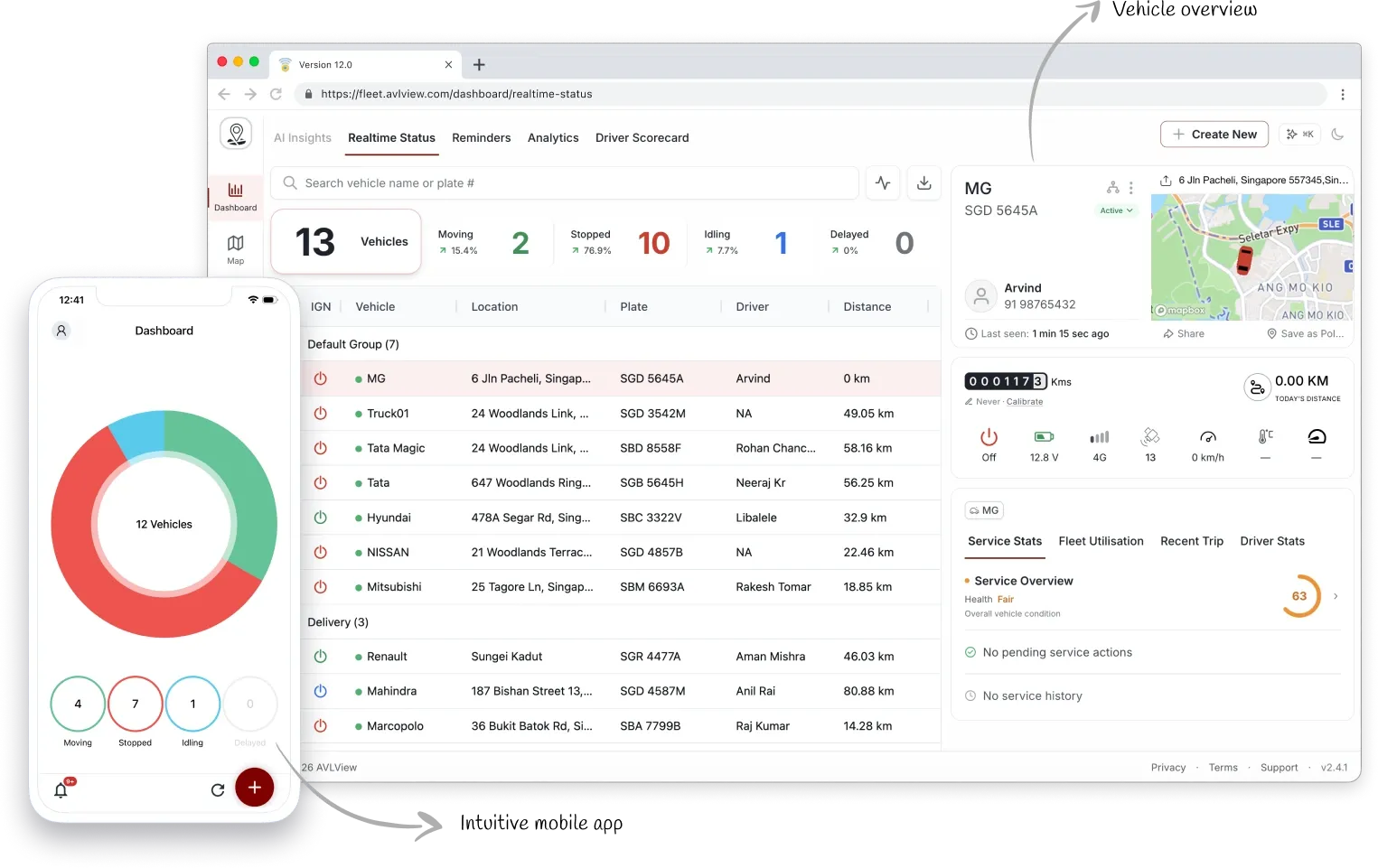Screen dimensions: 1378x868
Task: Select the Realtime Status tab
Action: point(391,138)
